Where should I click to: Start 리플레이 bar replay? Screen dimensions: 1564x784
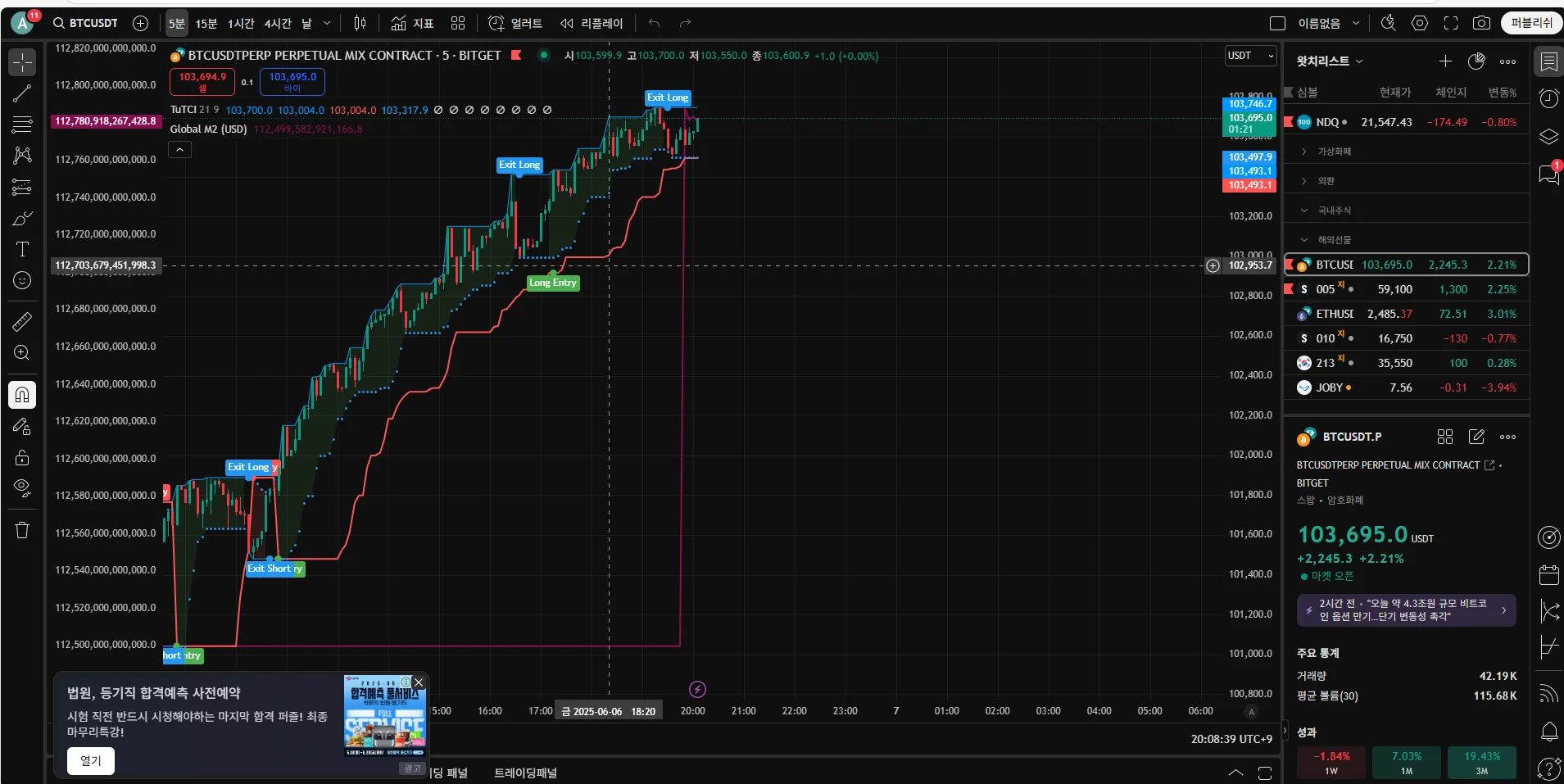coord(592,23)
